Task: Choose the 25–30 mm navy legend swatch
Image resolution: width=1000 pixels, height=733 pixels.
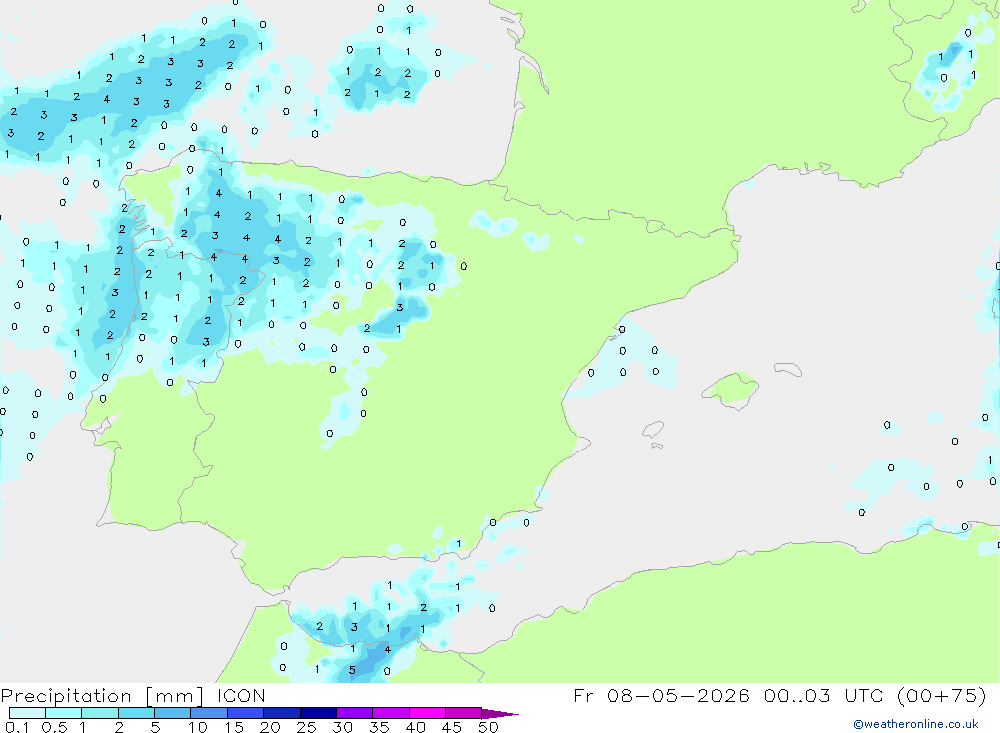Action: click(x=318, y=713)
